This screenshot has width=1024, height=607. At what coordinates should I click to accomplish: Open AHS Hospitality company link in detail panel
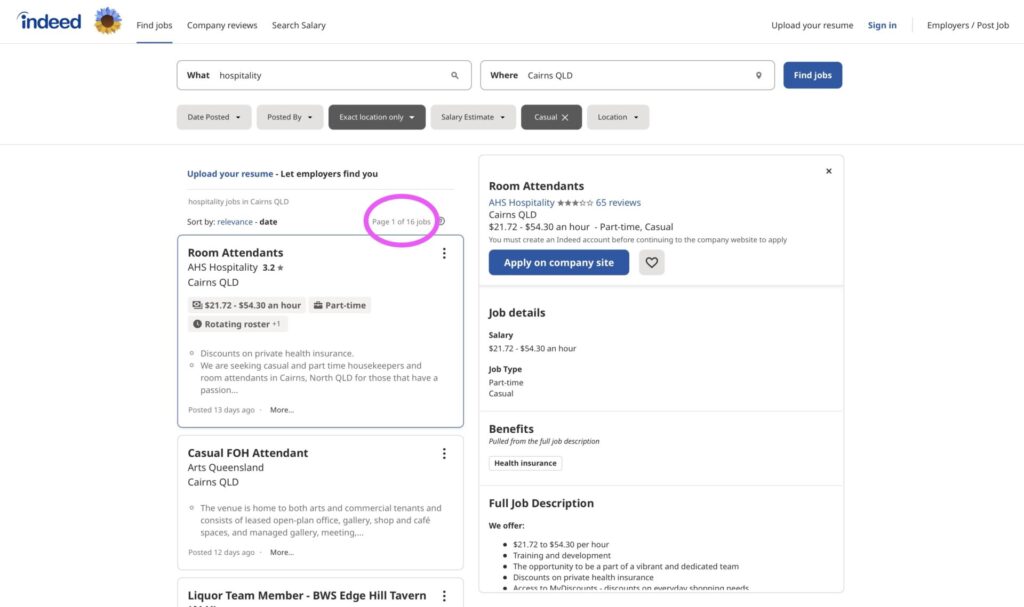(521, 203)
